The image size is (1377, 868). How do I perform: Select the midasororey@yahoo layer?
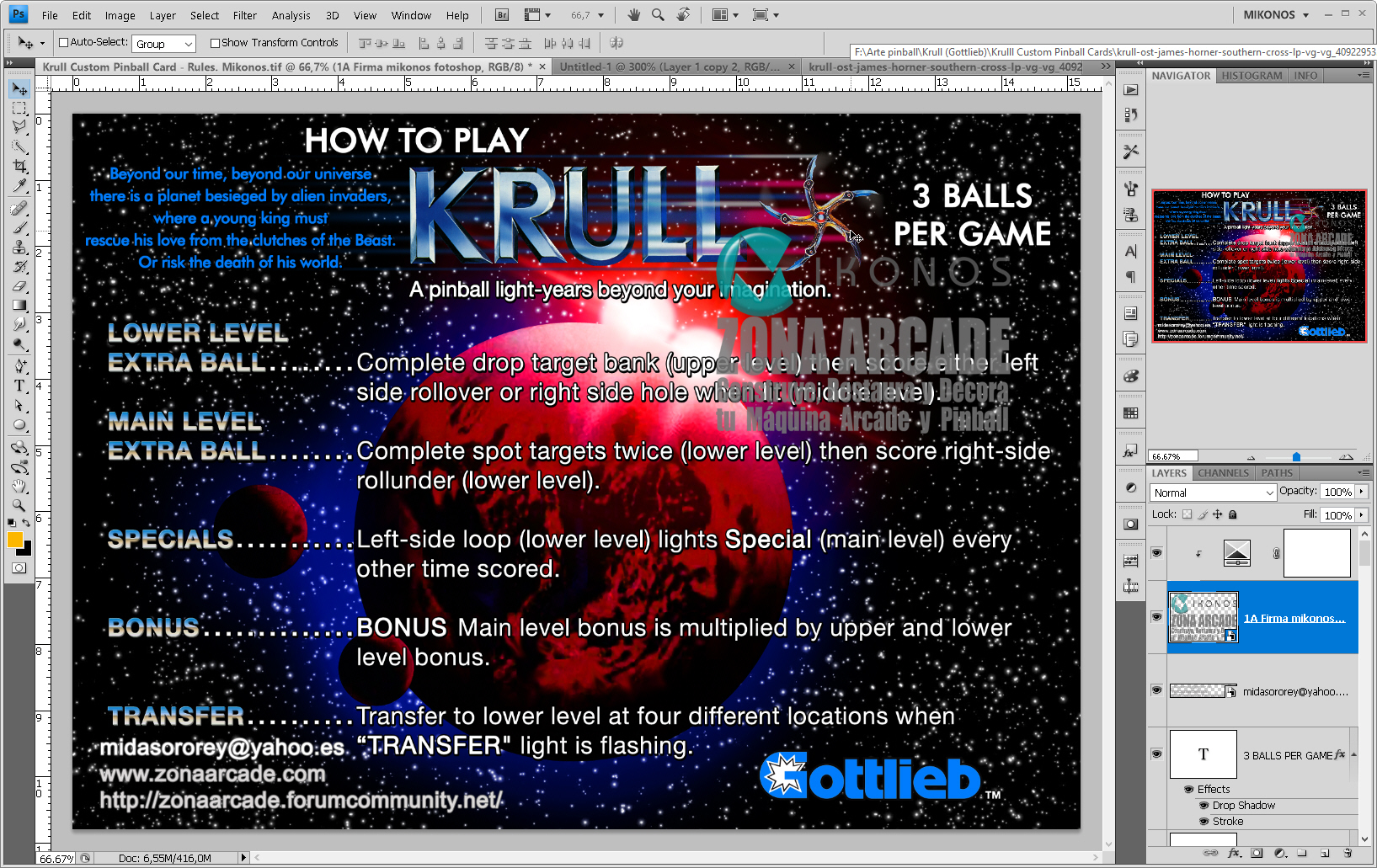coord(1294,691)
